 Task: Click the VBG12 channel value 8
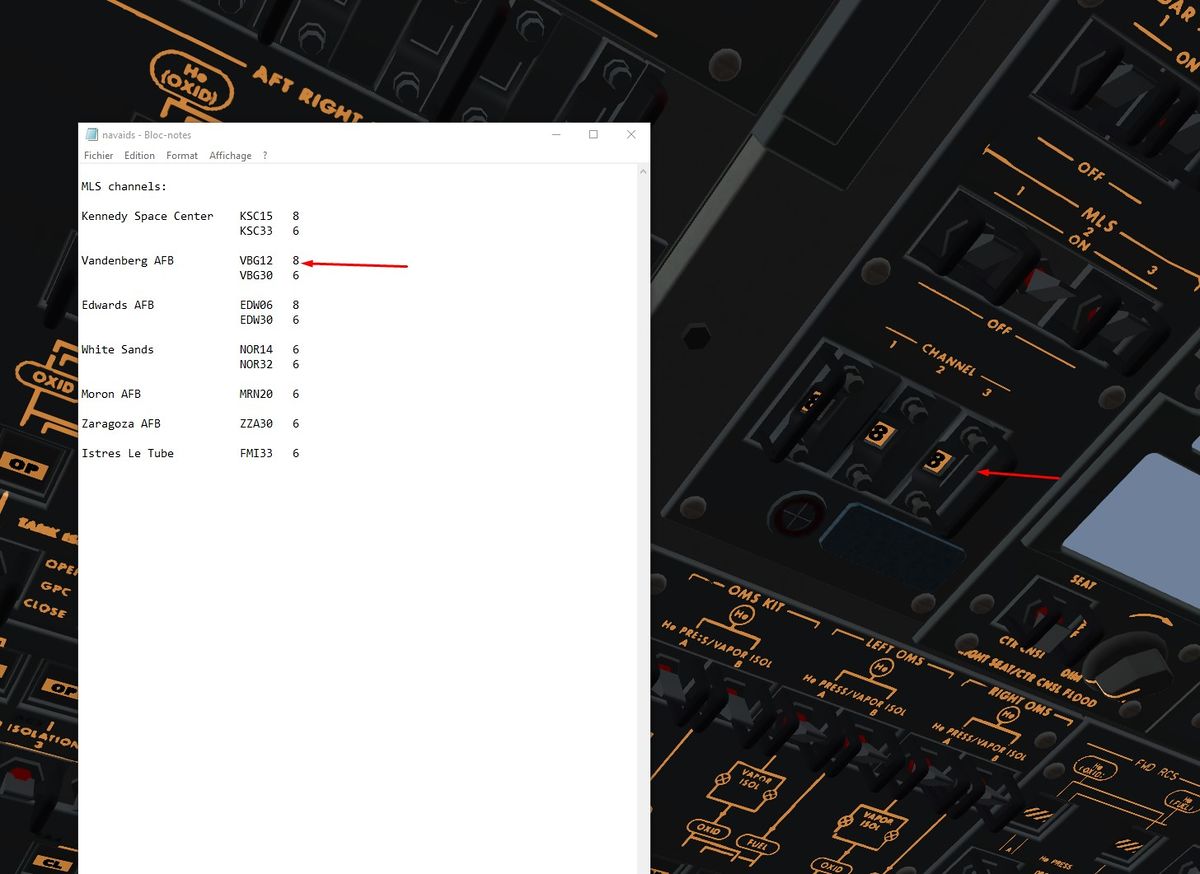tap(296, 261)
